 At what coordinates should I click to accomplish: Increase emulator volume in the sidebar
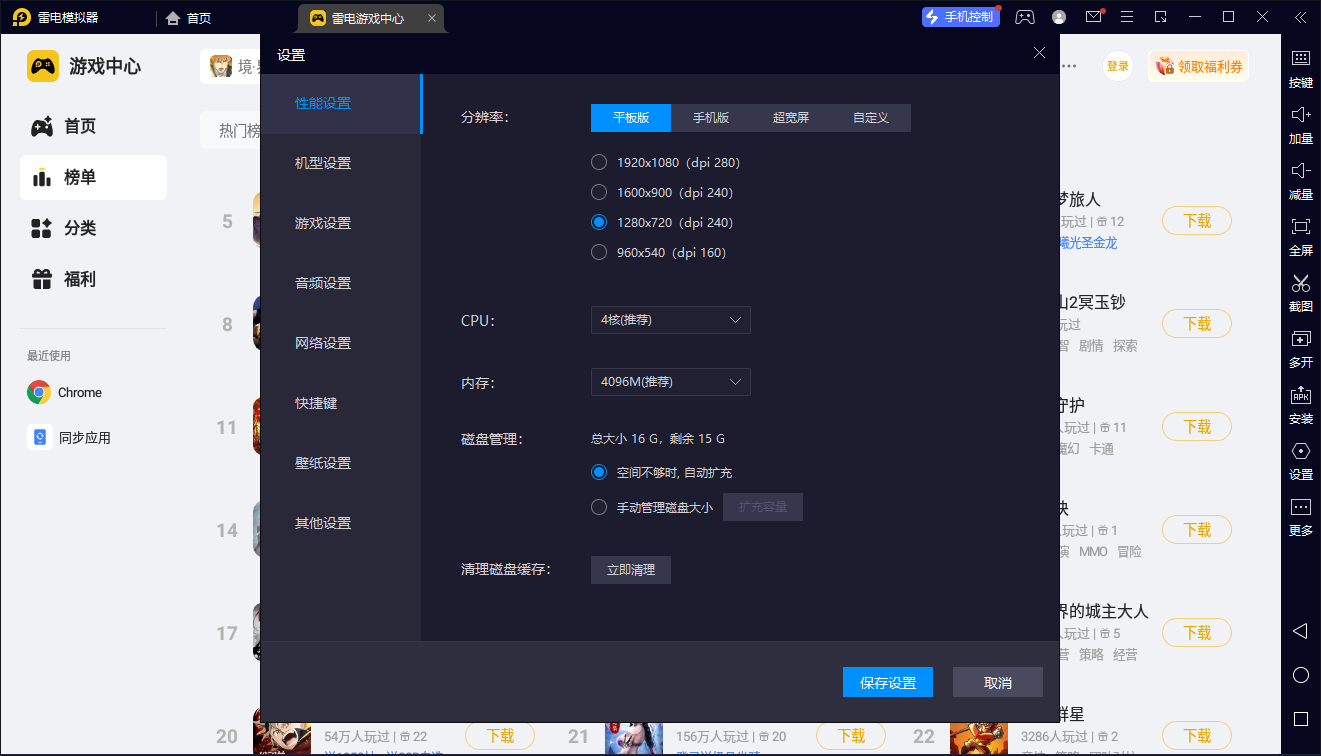(x=1300, y=126)
